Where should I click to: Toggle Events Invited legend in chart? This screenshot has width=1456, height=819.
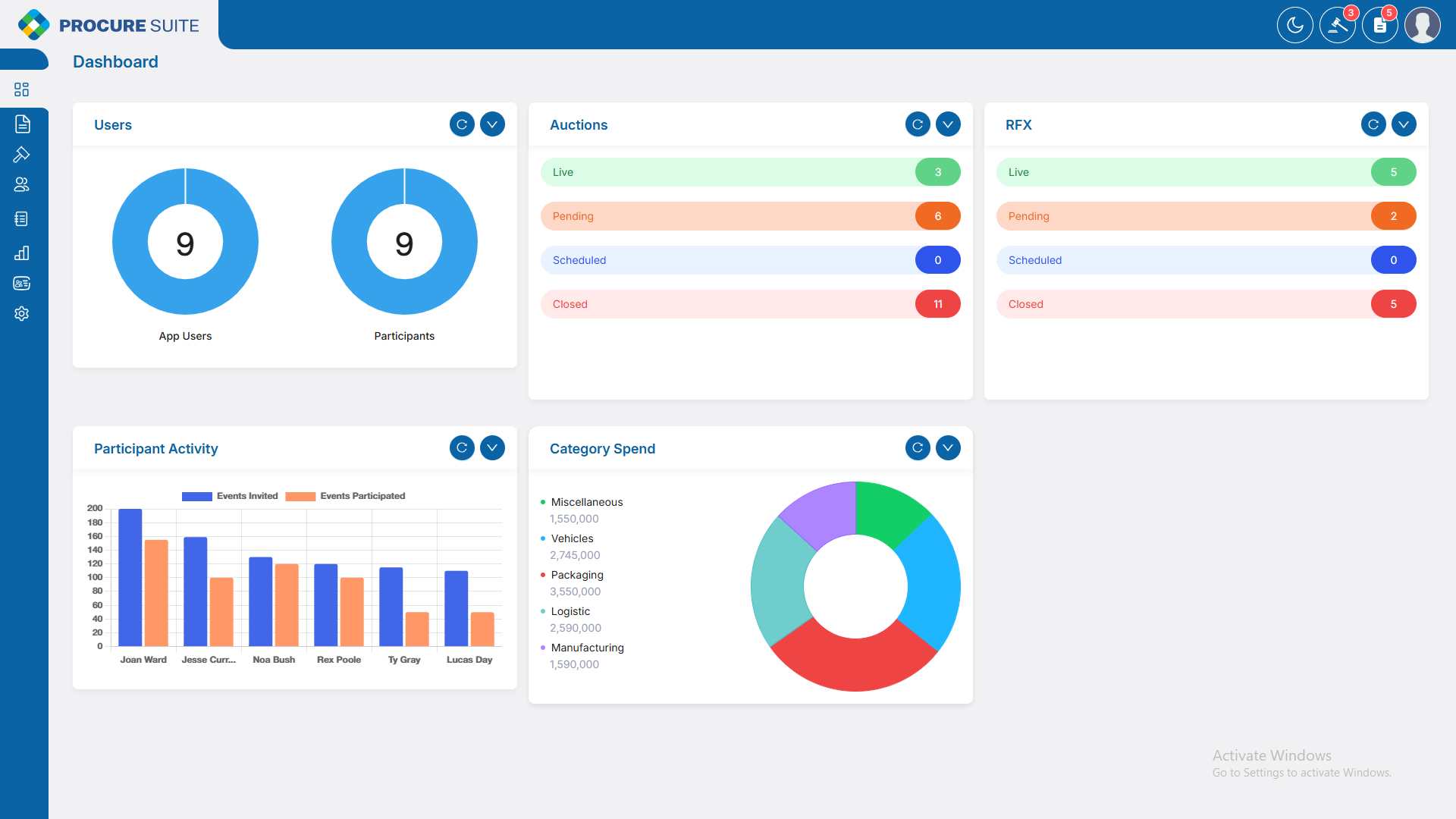(x=230, y=496)
